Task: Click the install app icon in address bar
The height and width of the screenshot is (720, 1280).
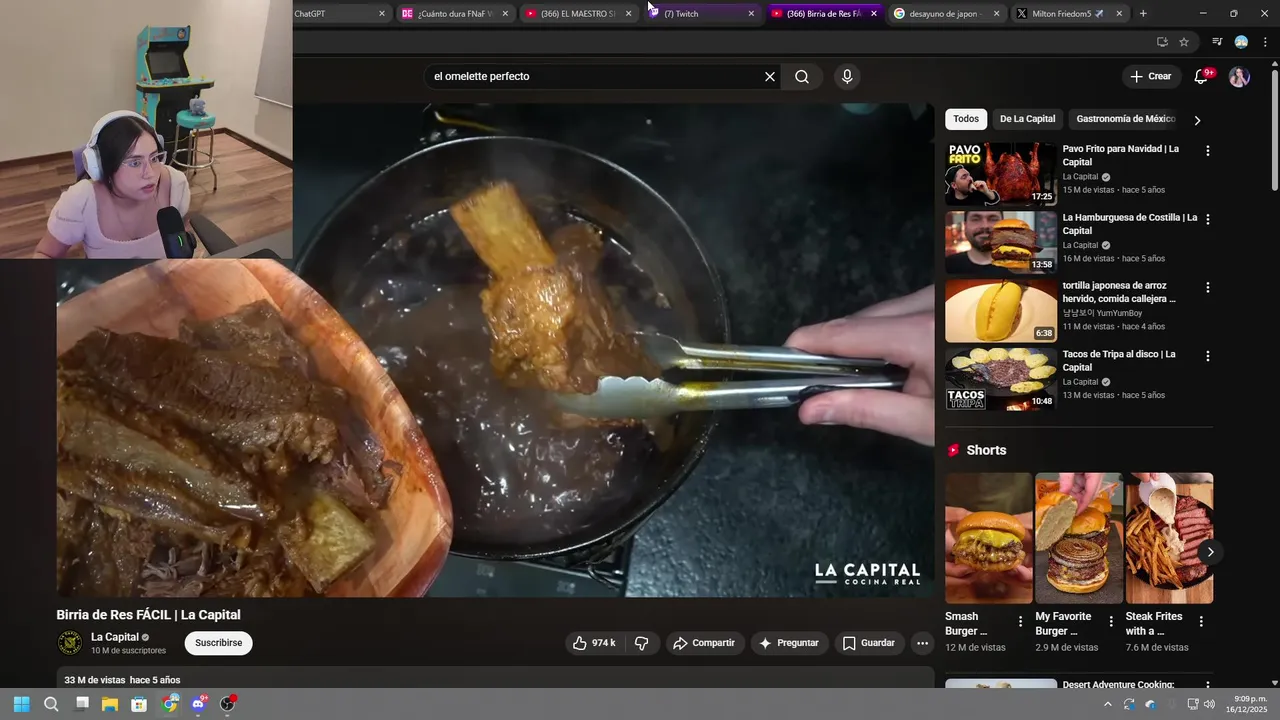Action: [1162, 42]
